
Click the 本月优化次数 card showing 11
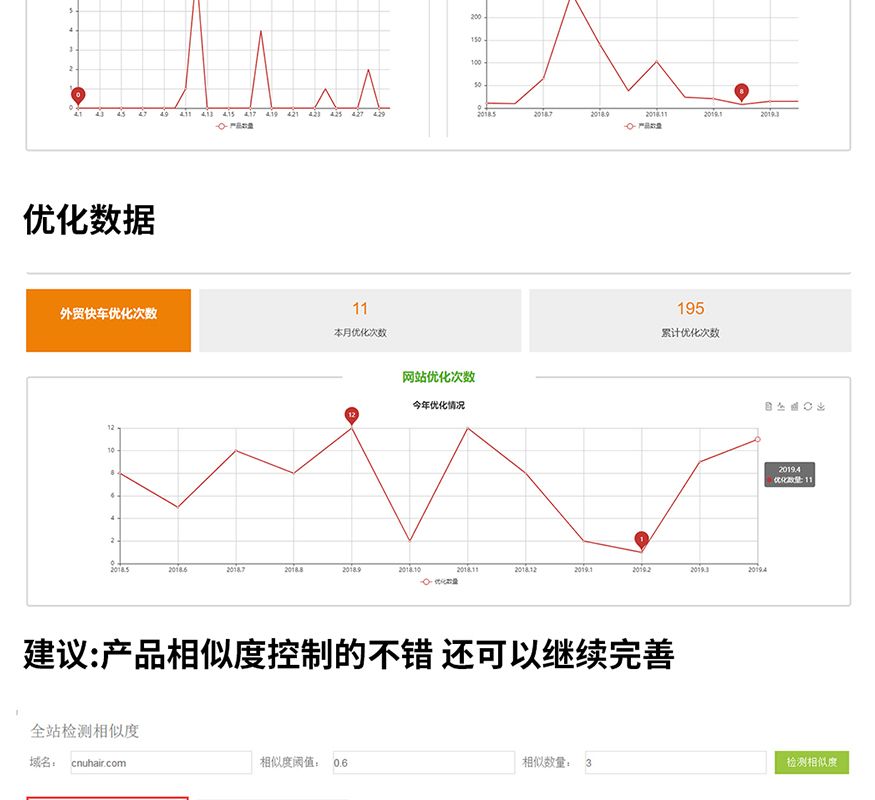(360, 320)
